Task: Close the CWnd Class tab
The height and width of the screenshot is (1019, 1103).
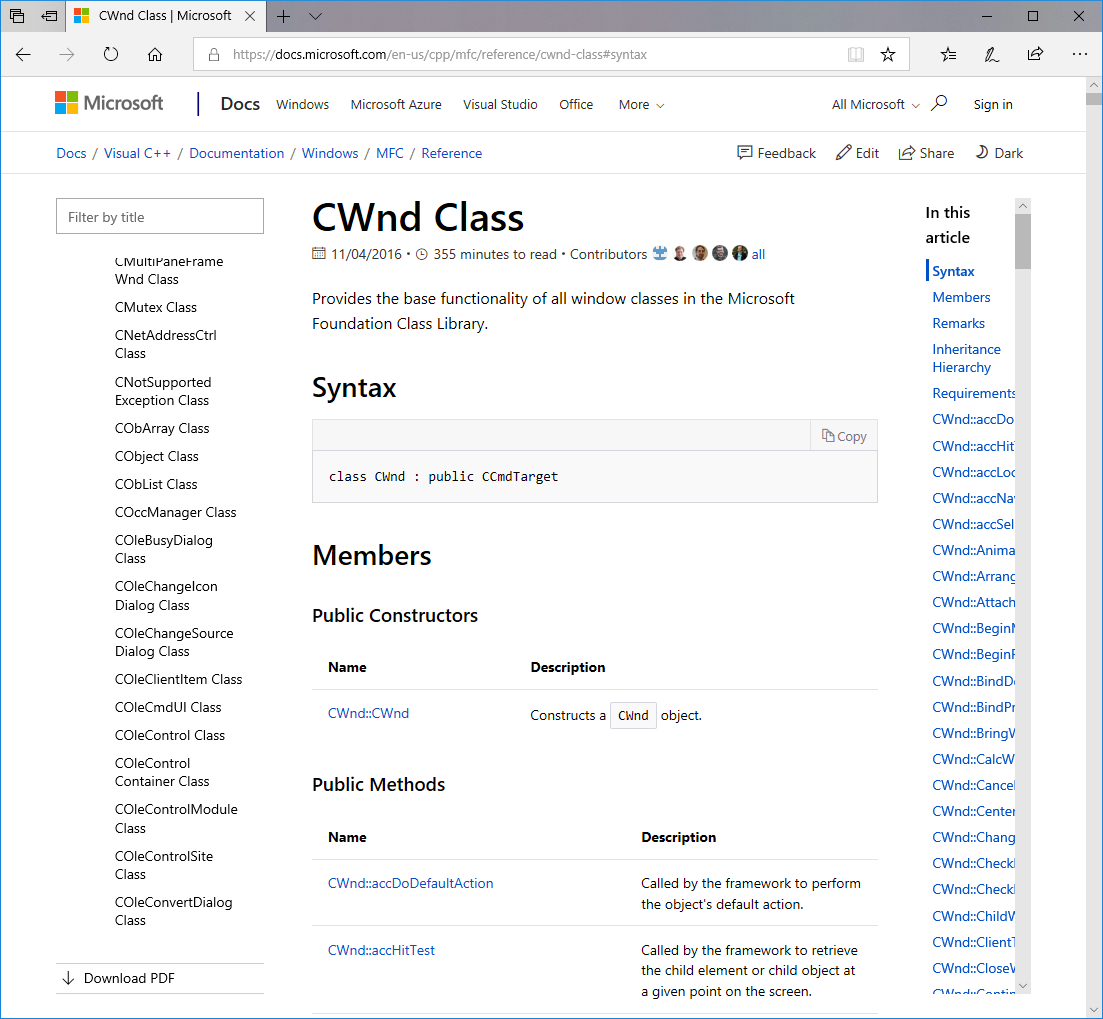Action: [x=250, y=15]
